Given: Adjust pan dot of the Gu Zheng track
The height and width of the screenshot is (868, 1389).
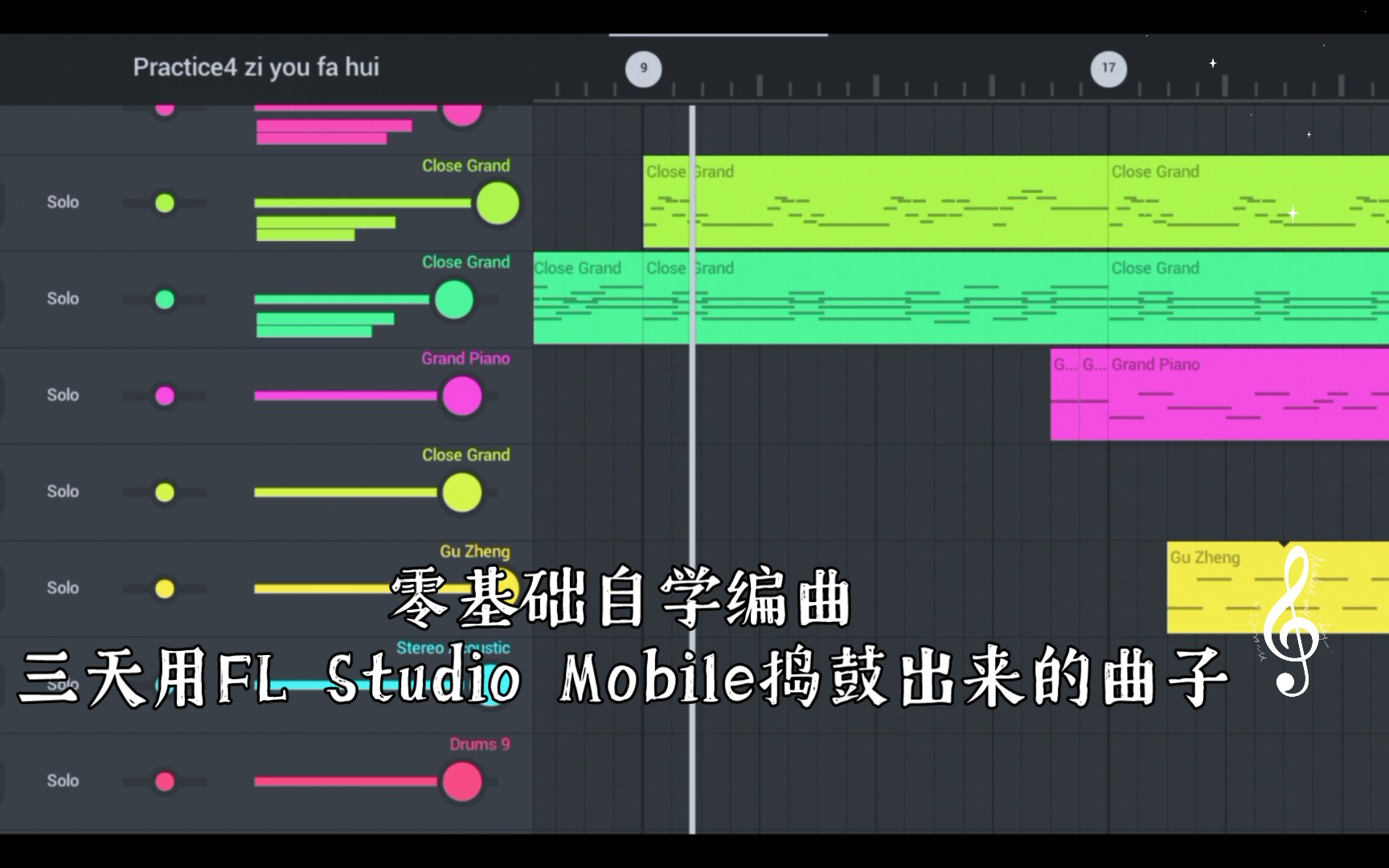Looking at the screenshot, I should click(x=165, y=588).
